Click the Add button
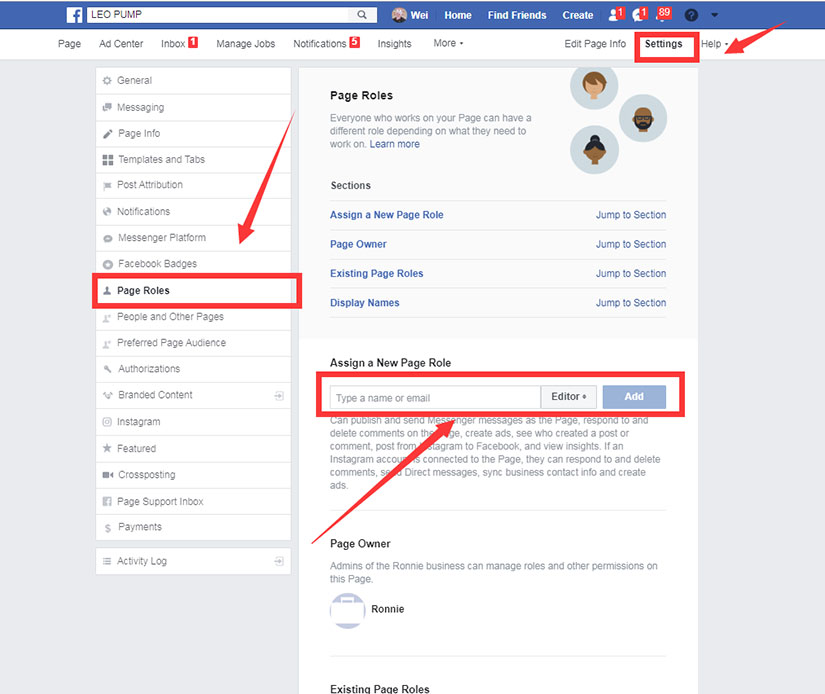 [x=634, y=397]
